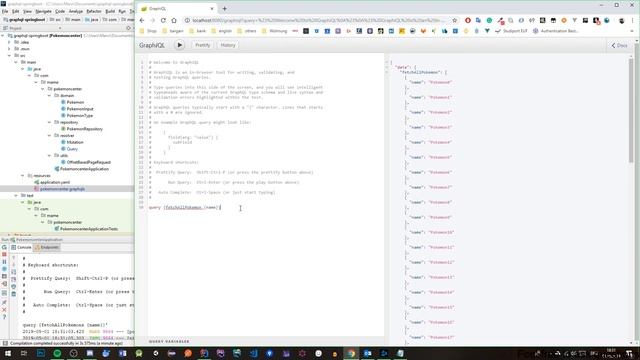Reload the browser page
This screenshot has height=360, width=640.
(x=163, y=20)
